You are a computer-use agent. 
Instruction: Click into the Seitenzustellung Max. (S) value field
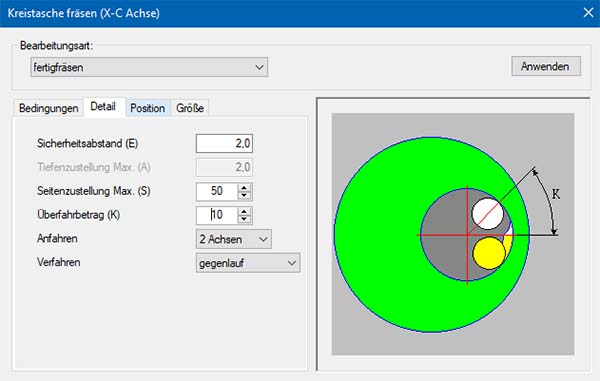[217, 192]
